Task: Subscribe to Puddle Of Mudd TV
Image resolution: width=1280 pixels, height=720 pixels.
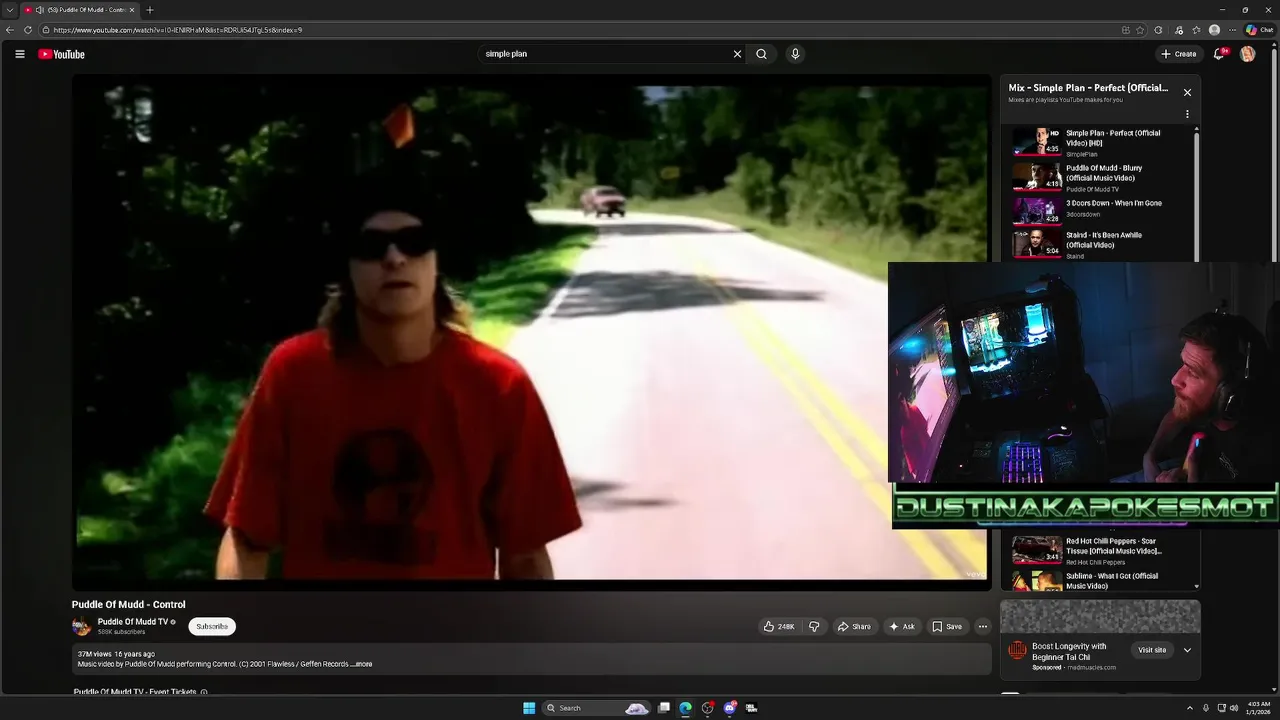Action: 212,627
